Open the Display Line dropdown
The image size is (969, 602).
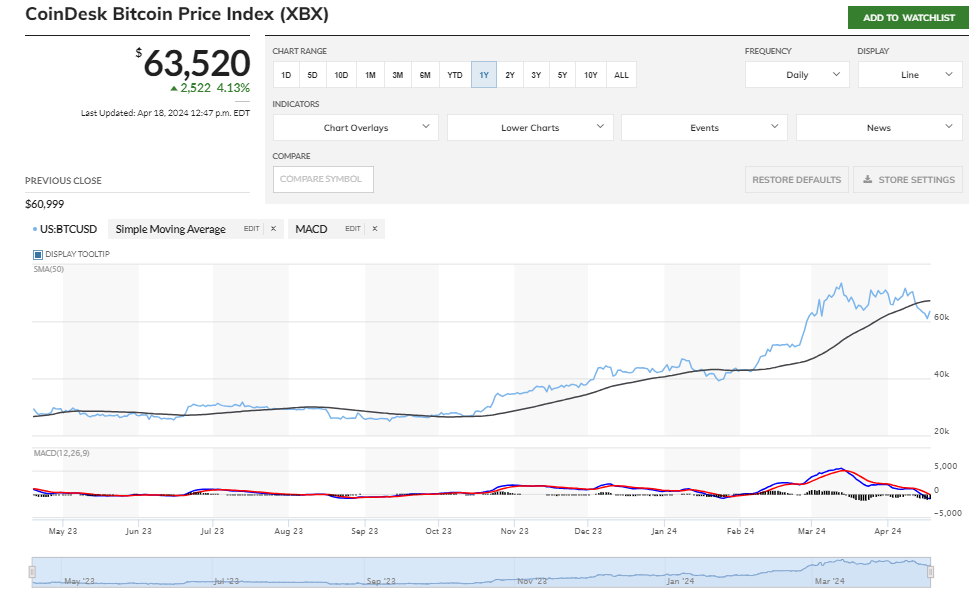click(910, 75)
